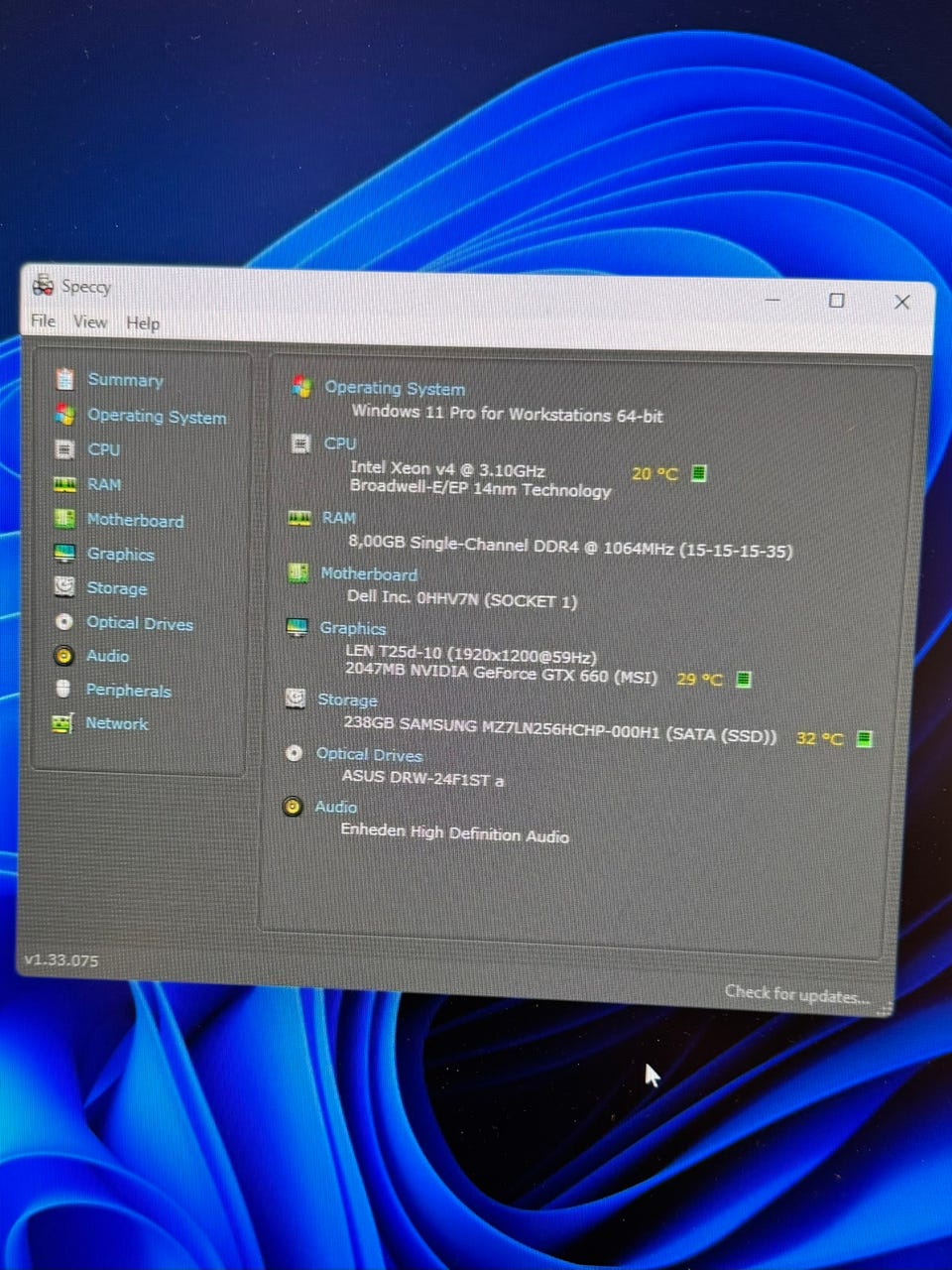Open the Storage drive icon in the sidebar

coord(64,586)
